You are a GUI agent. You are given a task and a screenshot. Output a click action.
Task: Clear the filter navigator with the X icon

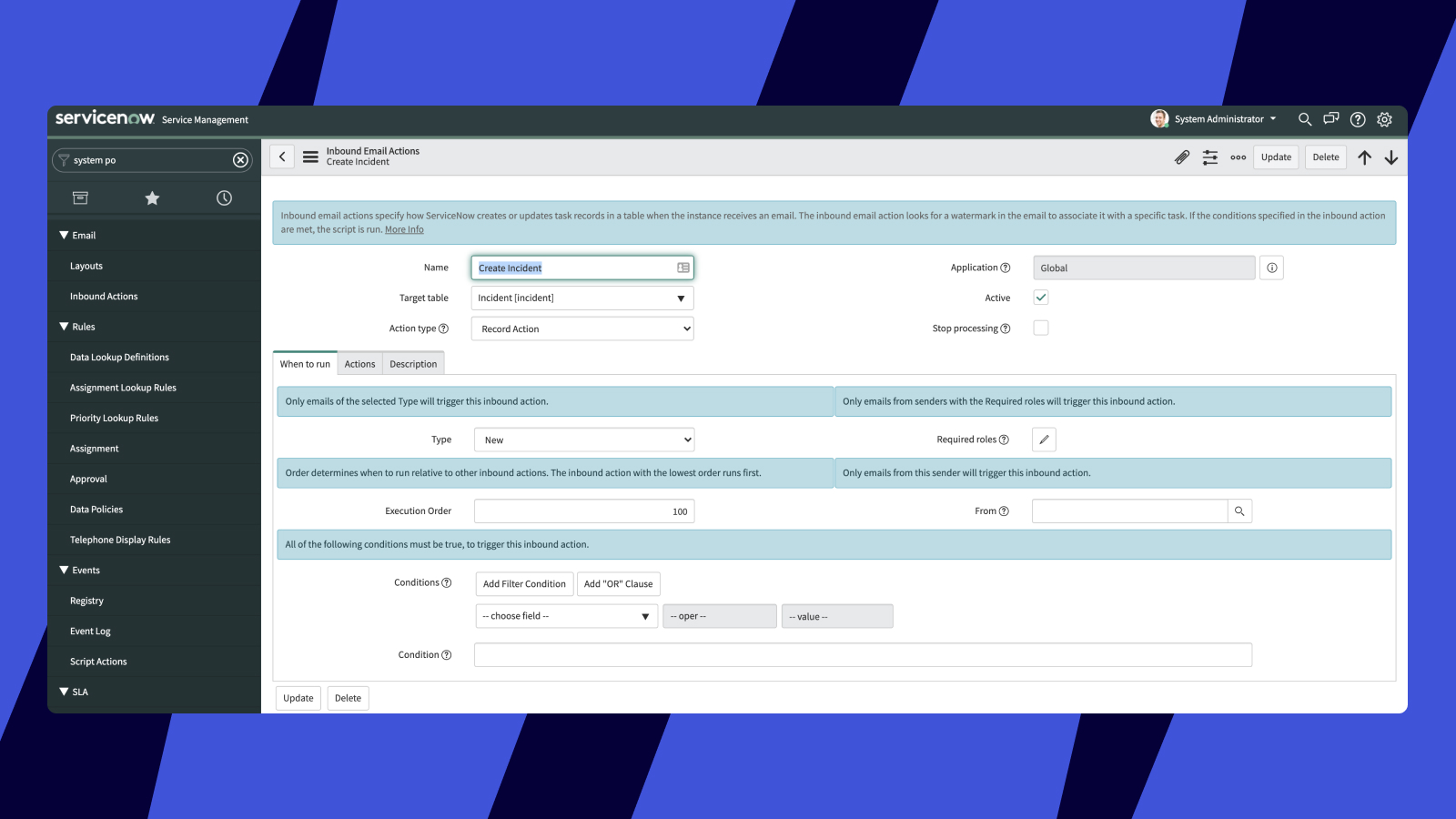tap(240, 159)
